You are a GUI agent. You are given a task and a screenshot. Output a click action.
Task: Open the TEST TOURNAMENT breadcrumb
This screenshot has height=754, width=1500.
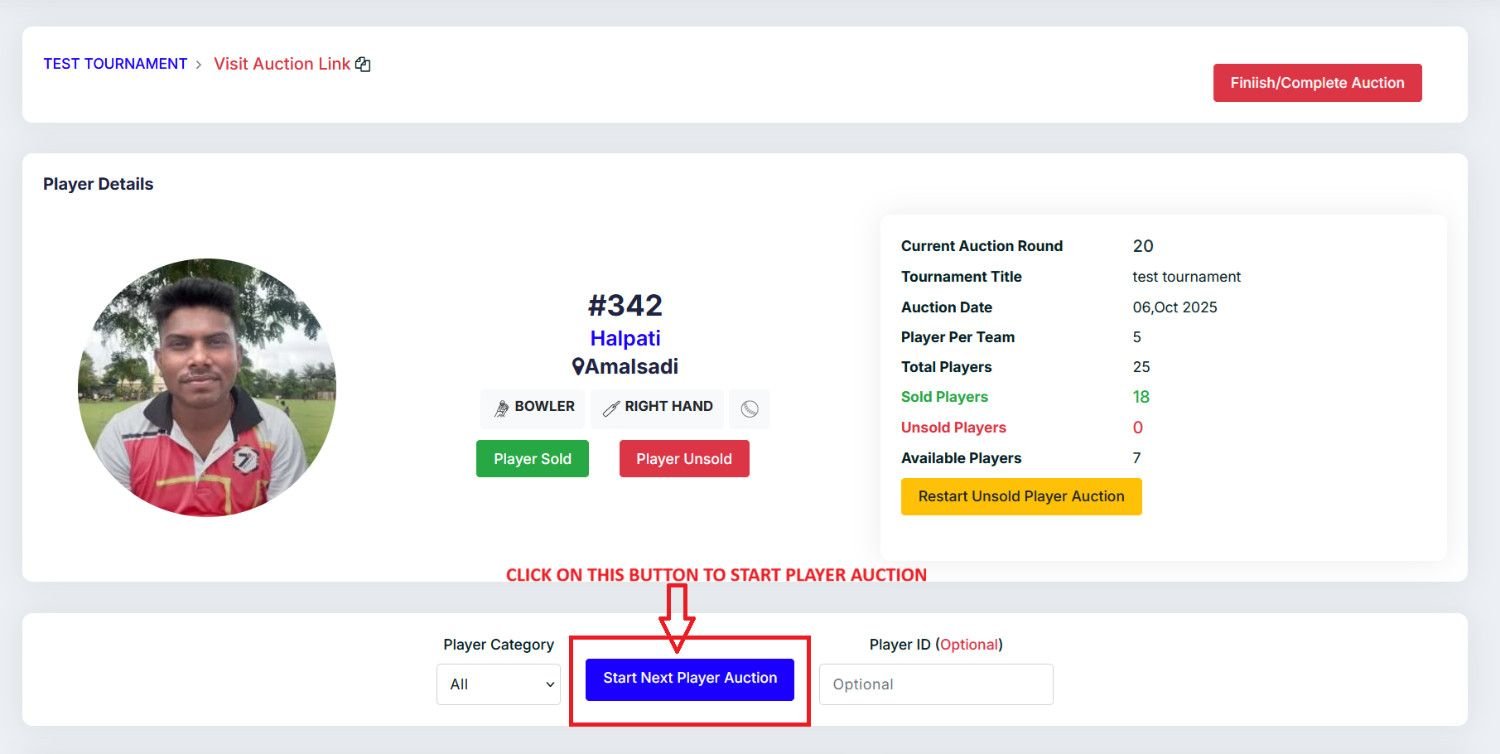click(x=115, y=64)
